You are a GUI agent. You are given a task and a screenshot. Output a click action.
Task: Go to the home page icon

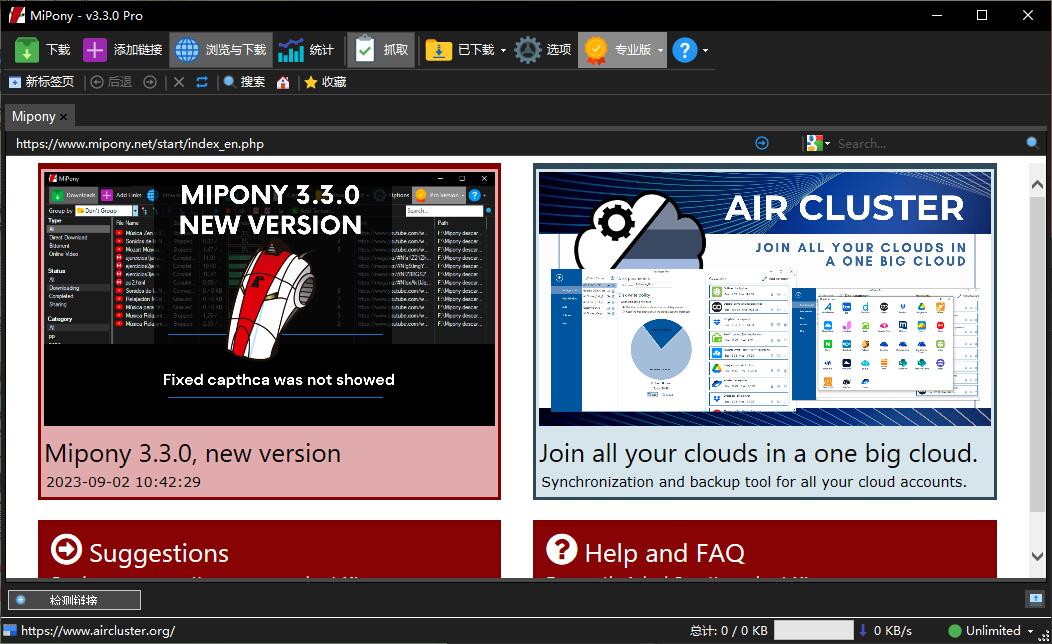(283, 83)
